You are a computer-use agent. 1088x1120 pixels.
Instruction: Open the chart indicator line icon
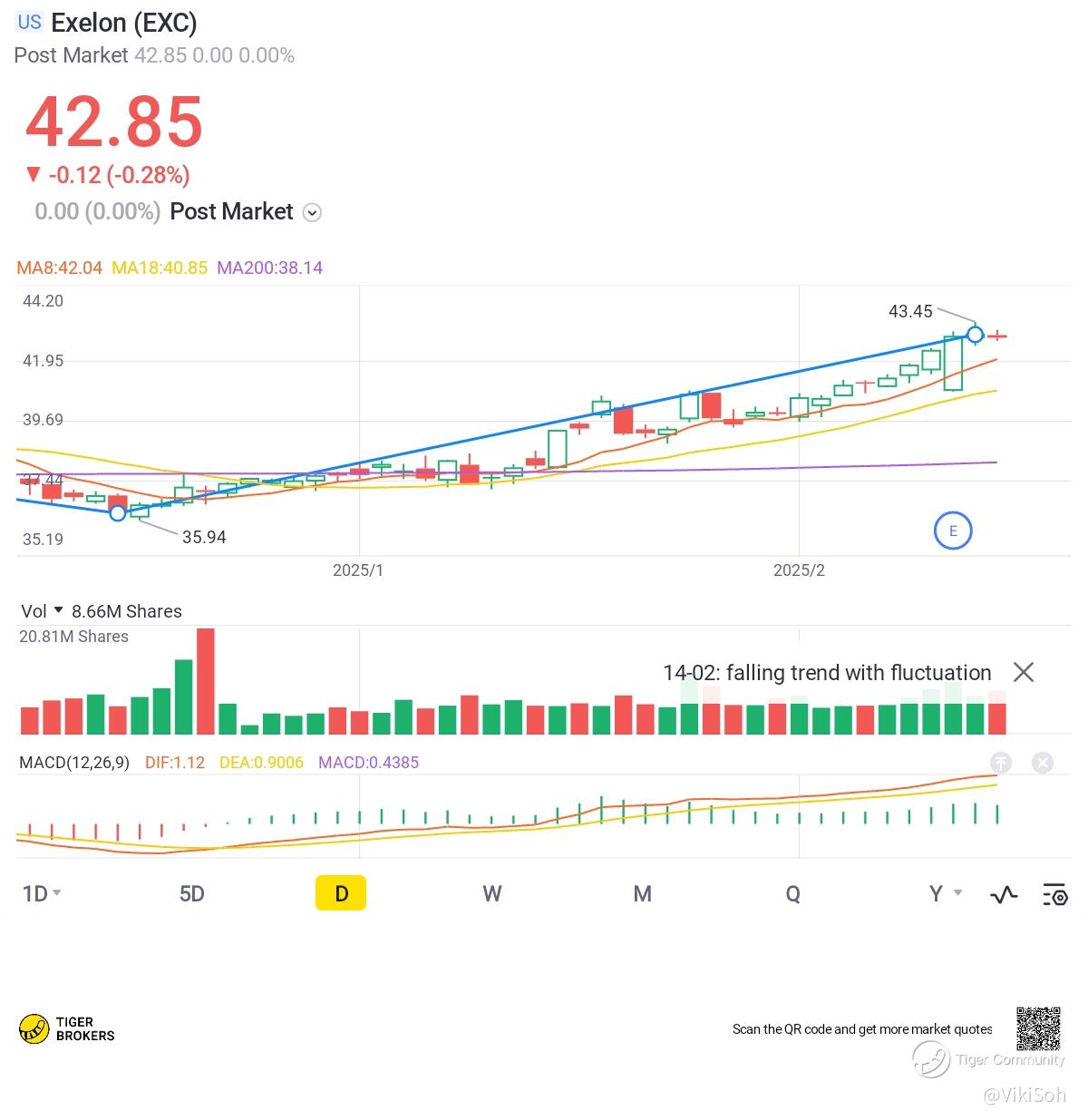pos(1004,895)
